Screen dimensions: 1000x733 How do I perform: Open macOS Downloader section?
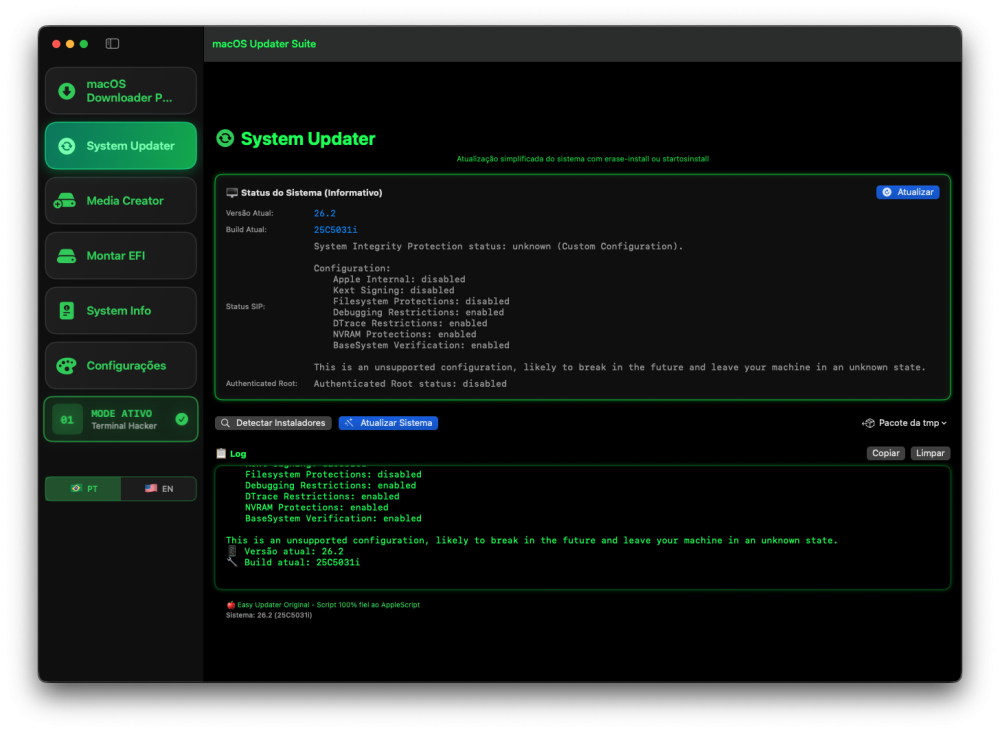[121, 91]
